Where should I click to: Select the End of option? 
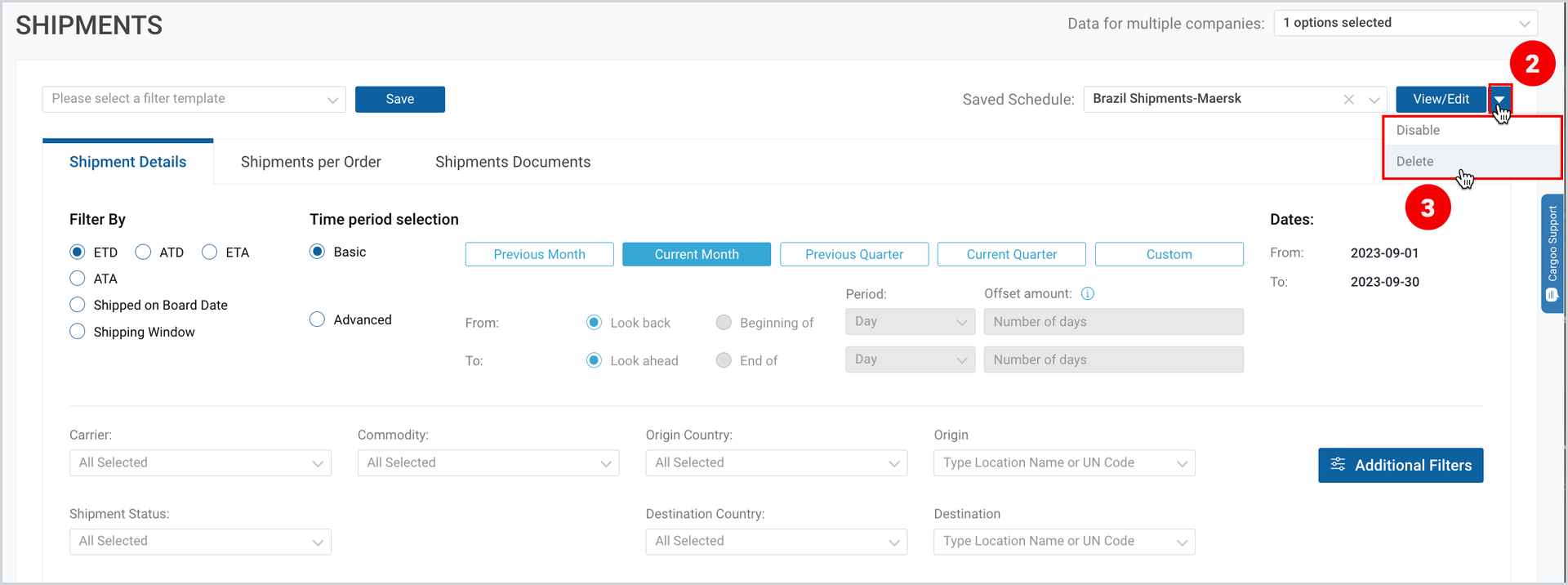click(724, 360)
